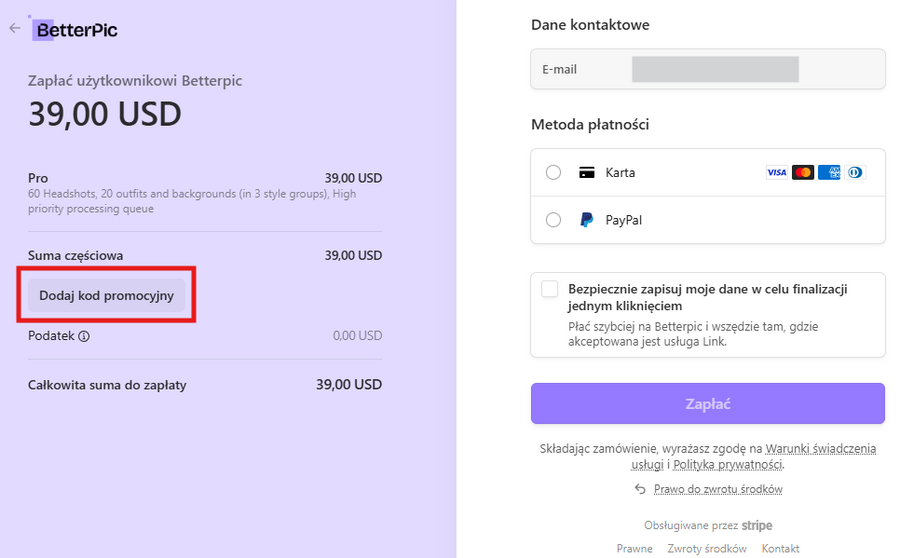The width and height of the screenshot is (900, 558).
Task: Click the tax info icon
Action: click(84, 336)
